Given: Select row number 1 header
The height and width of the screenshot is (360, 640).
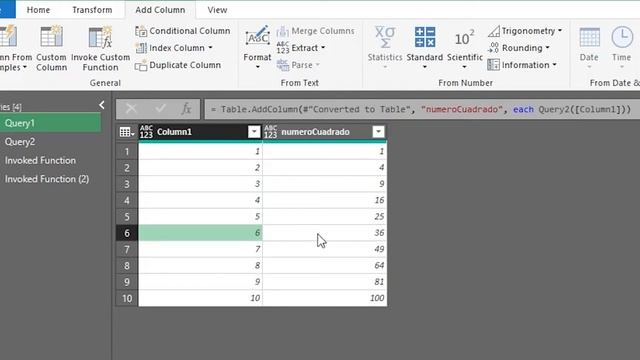Looking at the screenshot, I should (x=127, y=151).
